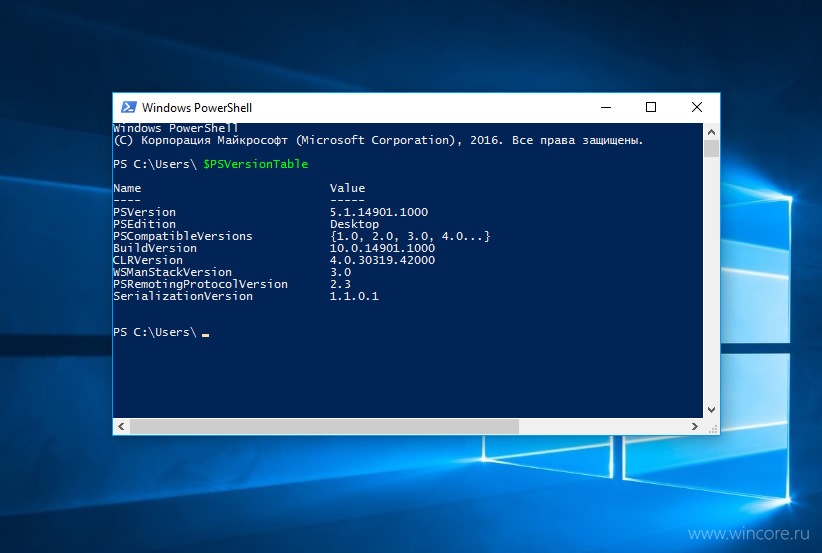Viewport: 822px width, 553px height.
Task: Click the vertical scrollbar thumb
Action: coord(711,148)
